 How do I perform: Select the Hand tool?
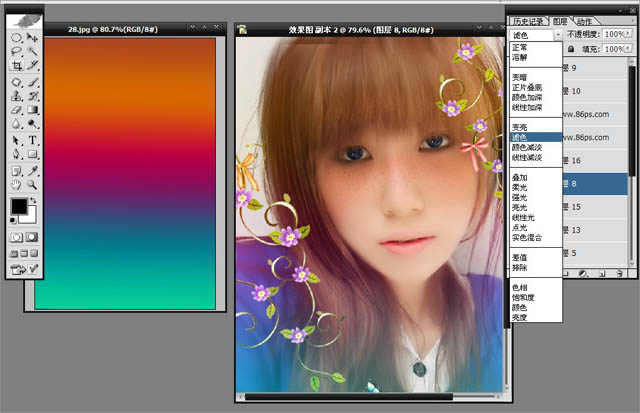pyautogui.click(x=17, y=185)
